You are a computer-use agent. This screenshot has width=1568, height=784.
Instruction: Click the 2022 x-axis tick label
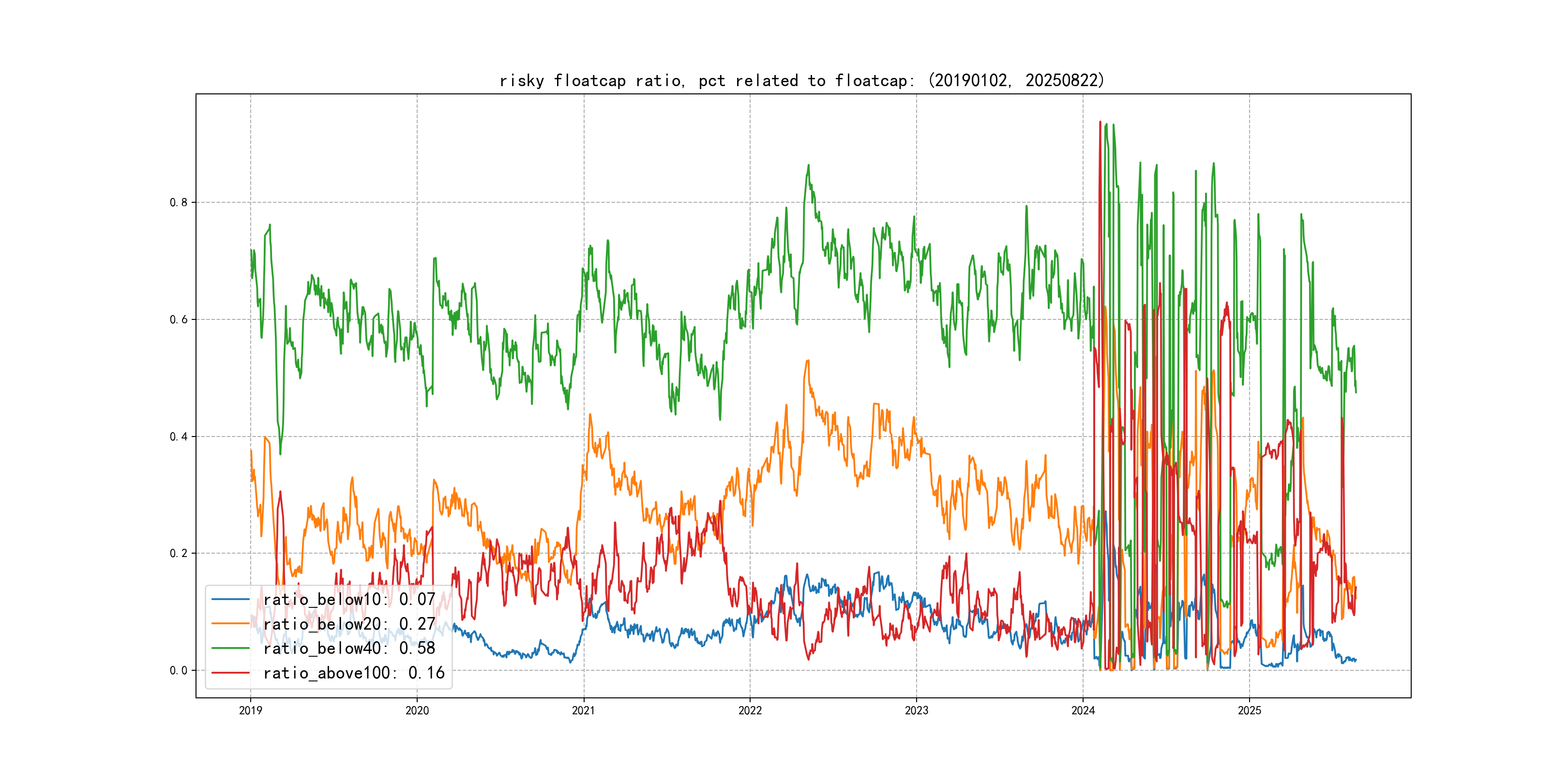click(x=750, y=710)
